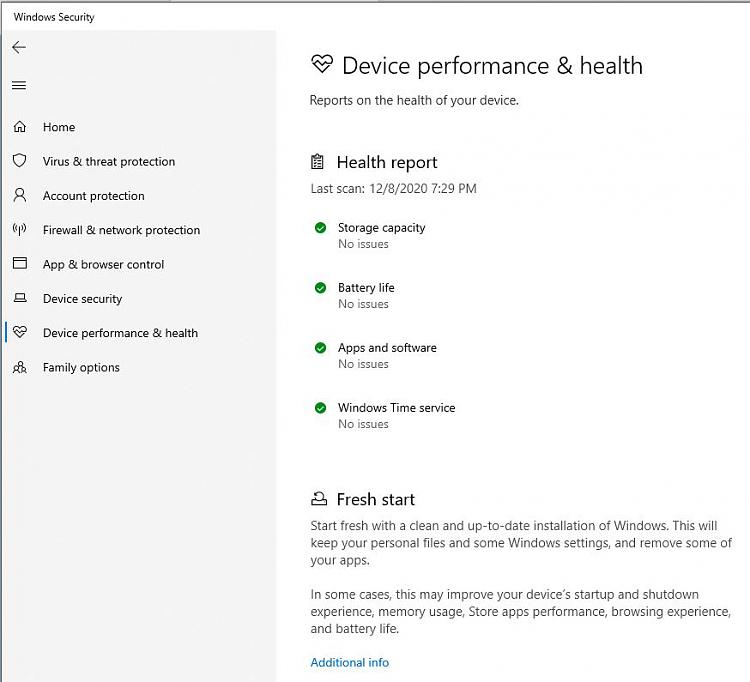Click the App & browser control window icon
This screenshot has height=682, width=750.
[20, 264]
